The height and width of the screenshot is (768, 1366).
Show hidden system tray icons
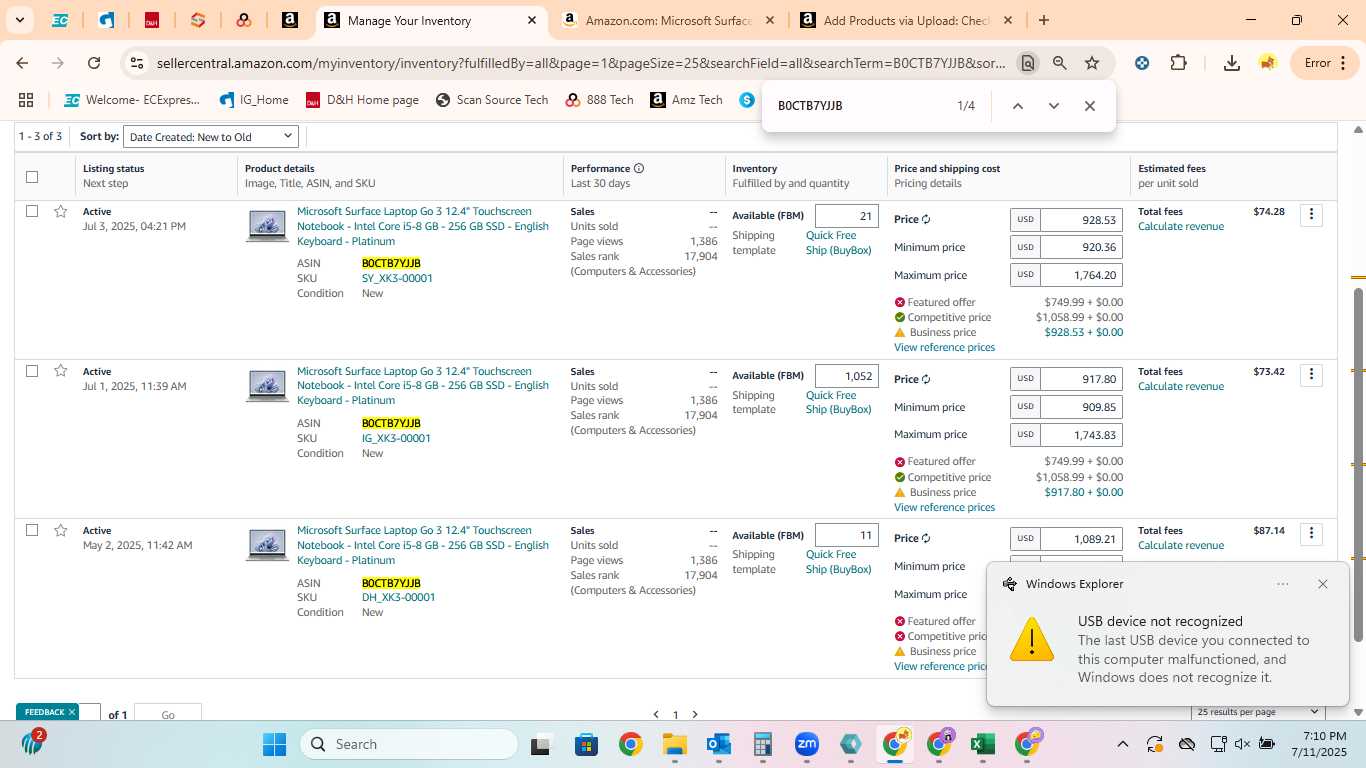coord(1122,744)
